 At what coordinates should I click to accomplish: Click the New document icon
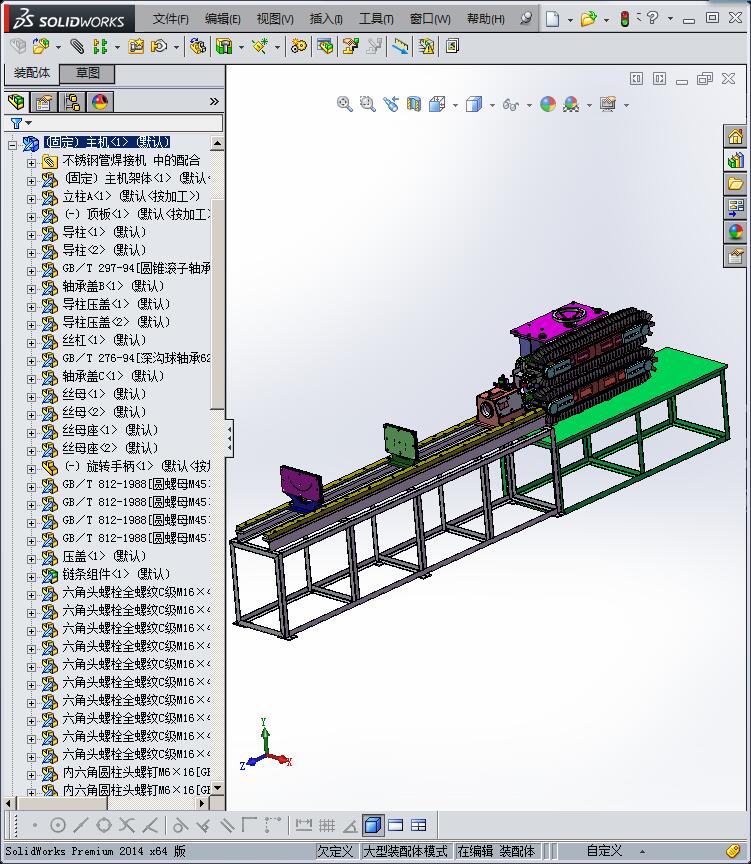[x=552, y=19]
